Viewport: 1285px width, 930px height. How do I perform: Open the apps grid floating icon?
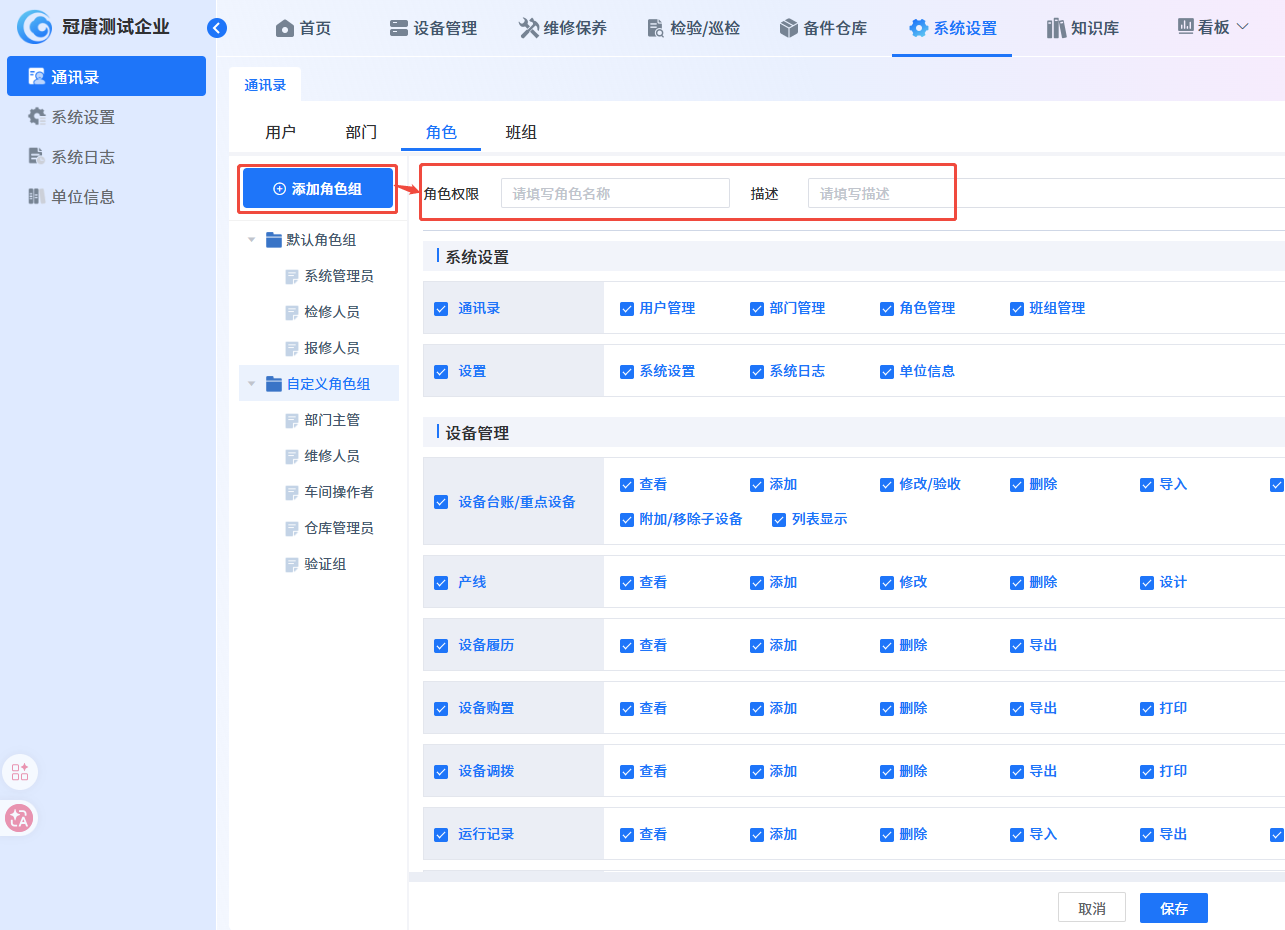pos(19,772)
